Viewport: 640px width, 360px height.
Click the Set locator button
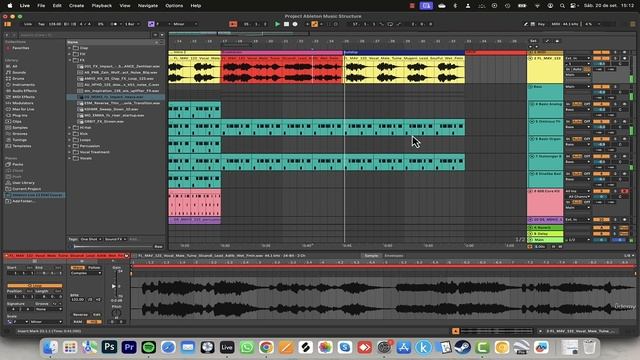click(533, 41)
